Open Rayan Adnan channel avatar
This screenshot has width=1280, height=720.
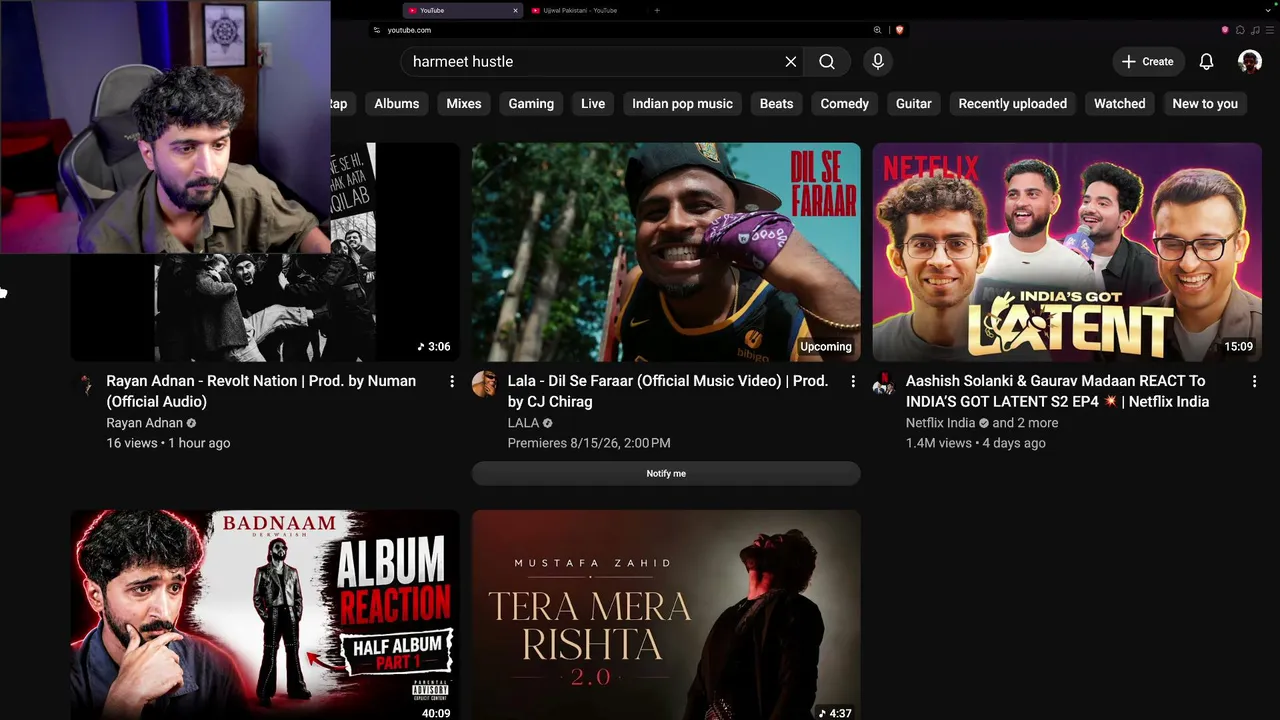coord(85,384)
